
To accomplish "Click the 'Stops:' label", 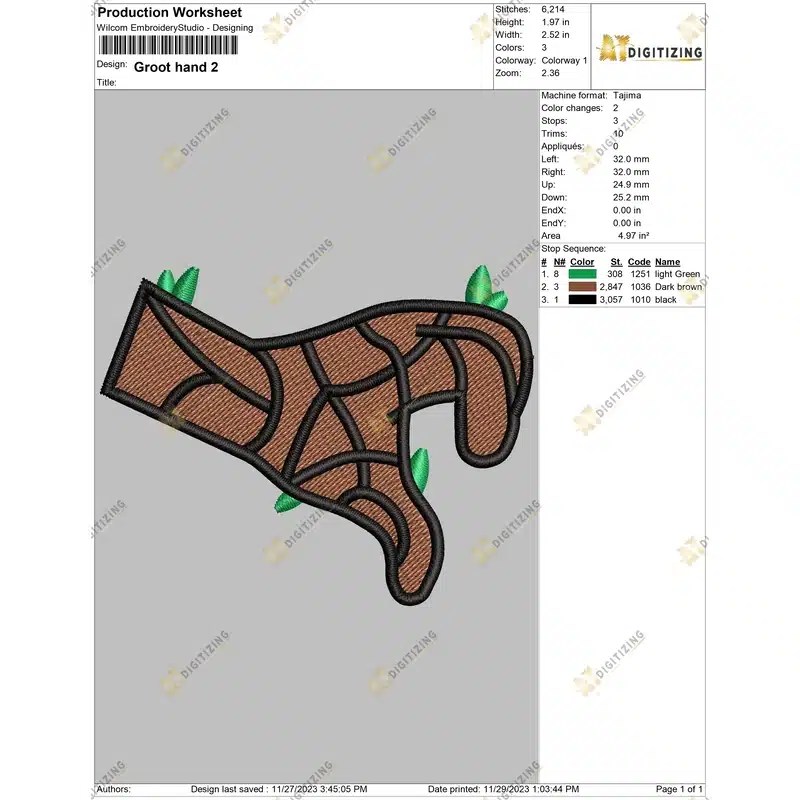I will point(554,121).
